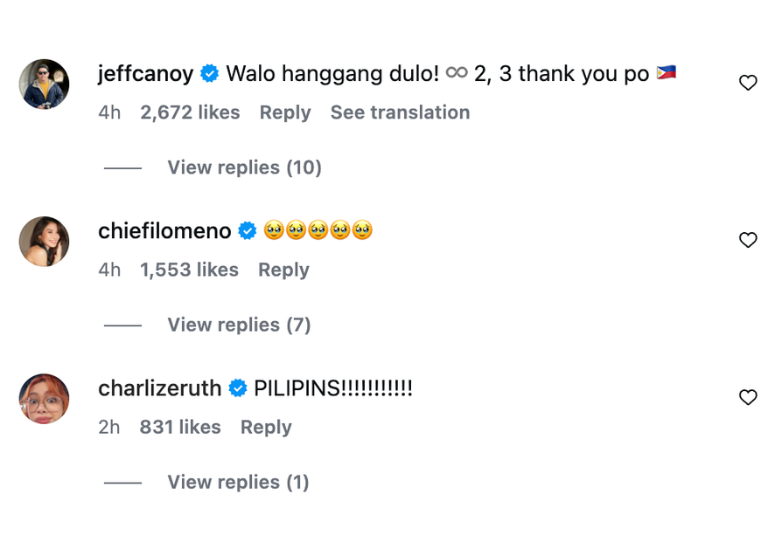Like jeffcanoy's comment with the heart
The height and width of the screenshot is (550, 775).
coord(747,83)
